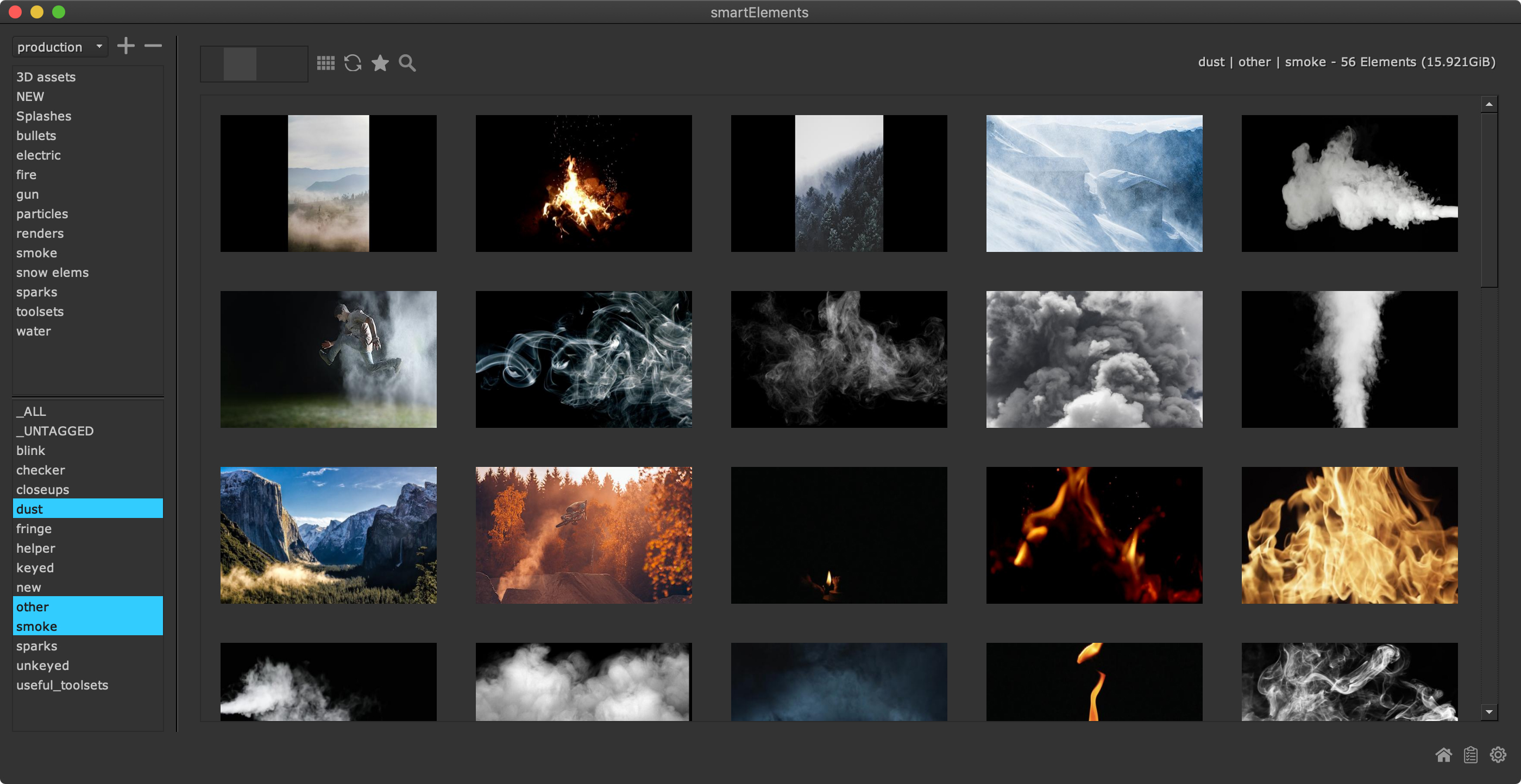This screenshot has width=1521, height=784.
Task: Click the thumbnail size slider
Action: coord(253,64)
